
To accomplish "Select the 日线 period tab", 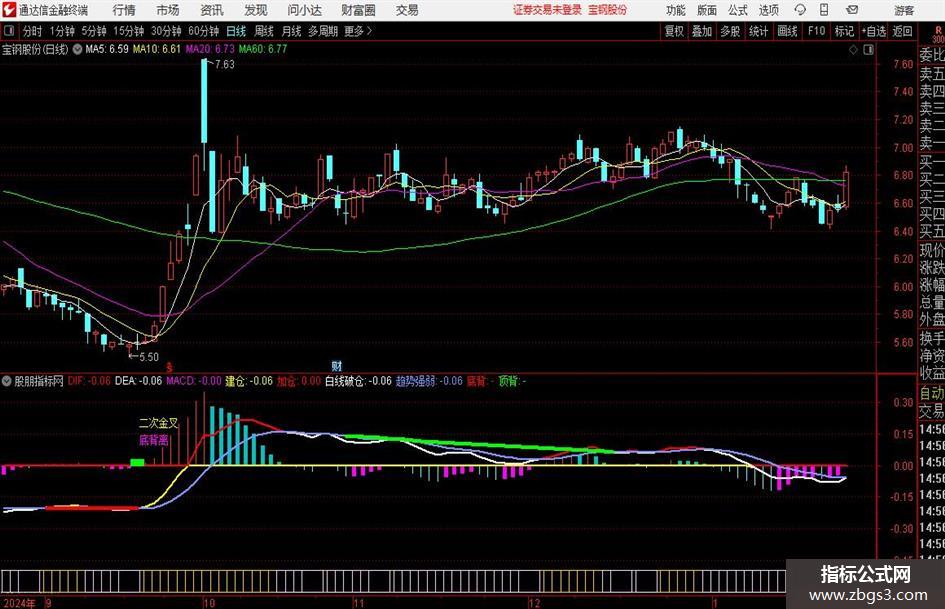I will 236,31.
